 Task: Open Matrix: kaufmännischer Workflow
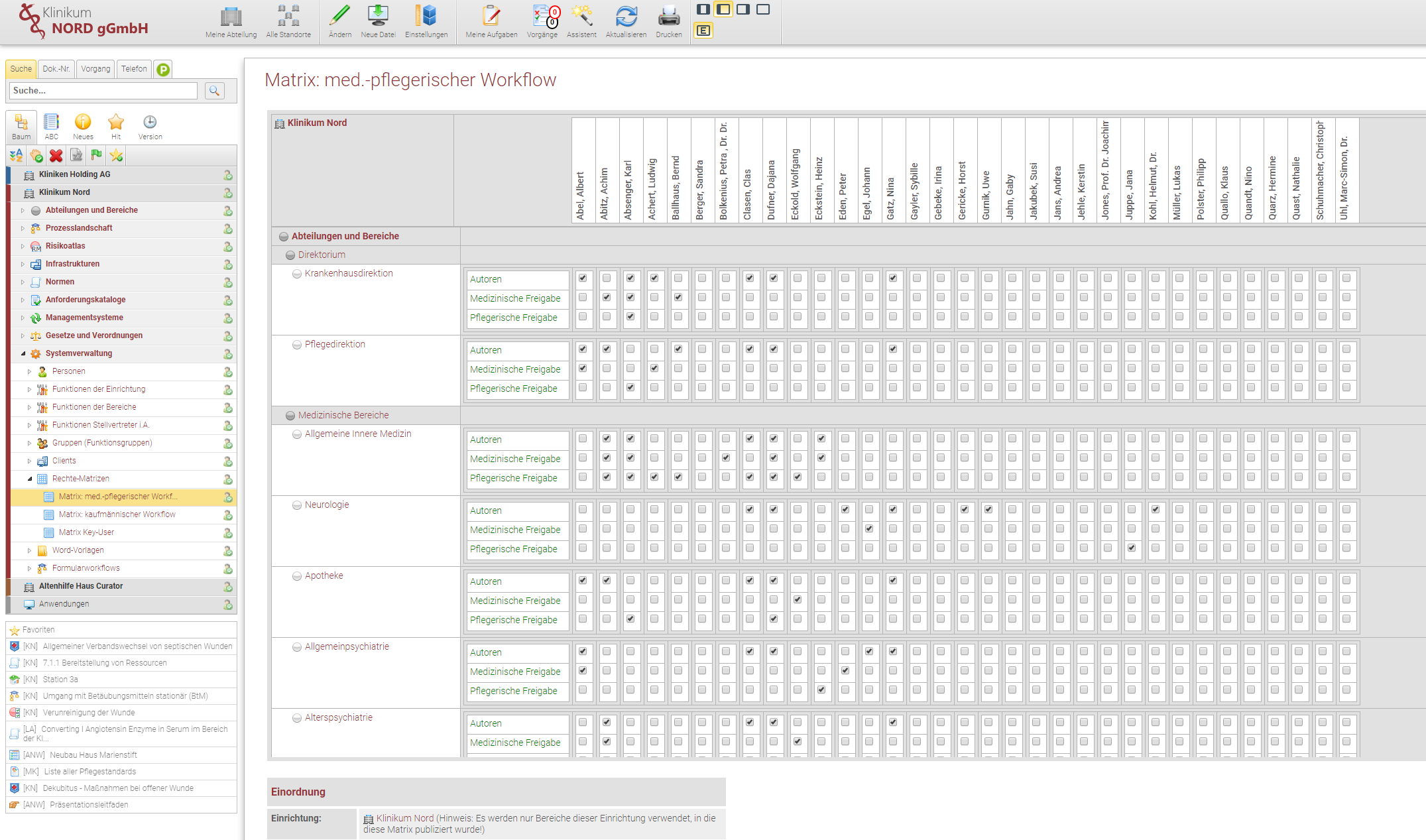tap(117, 514)
